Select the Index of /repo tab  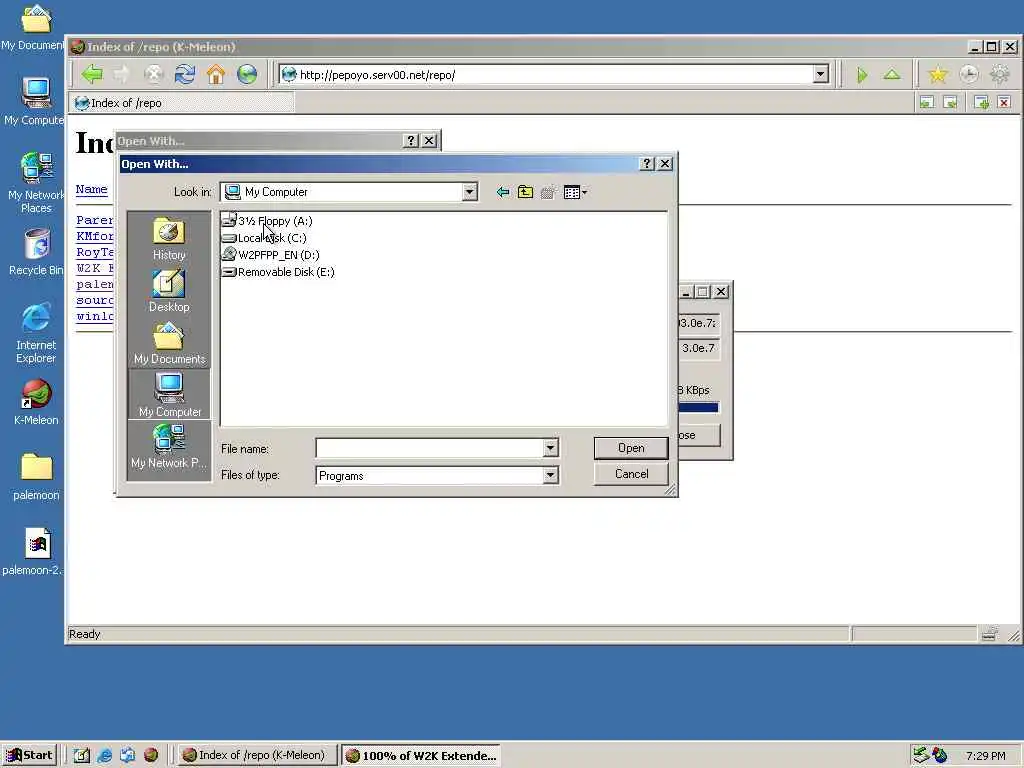click(183, 103)
